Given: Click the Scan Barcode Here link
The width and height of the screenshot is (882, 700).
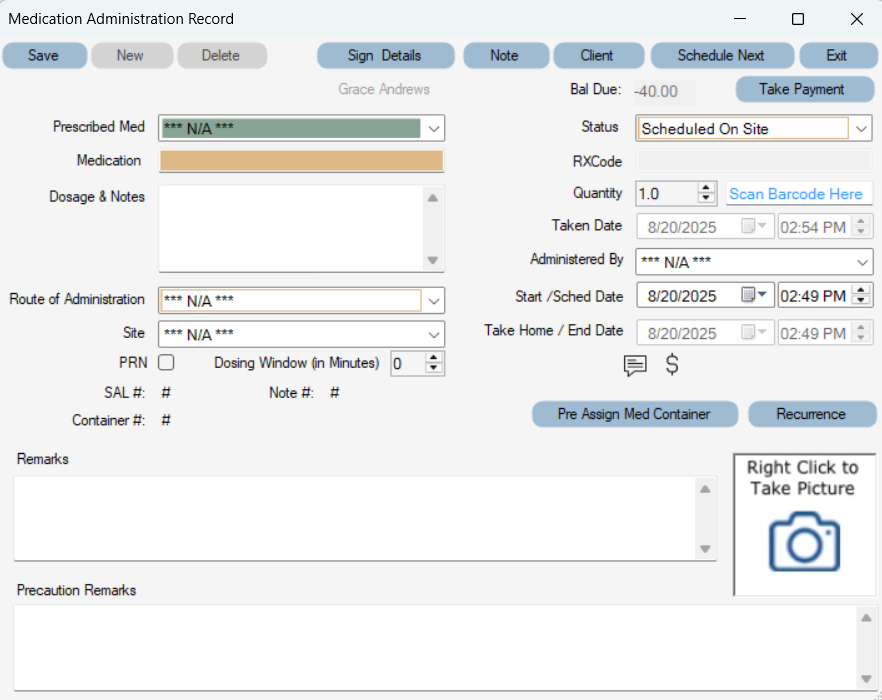Looking at the screenshot, I should (798, 193).
